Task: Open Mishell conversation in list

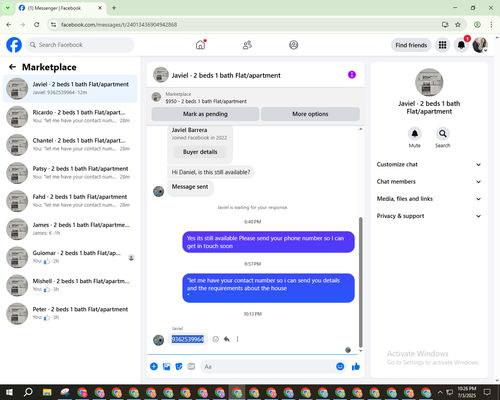Action: coord(70,285)
